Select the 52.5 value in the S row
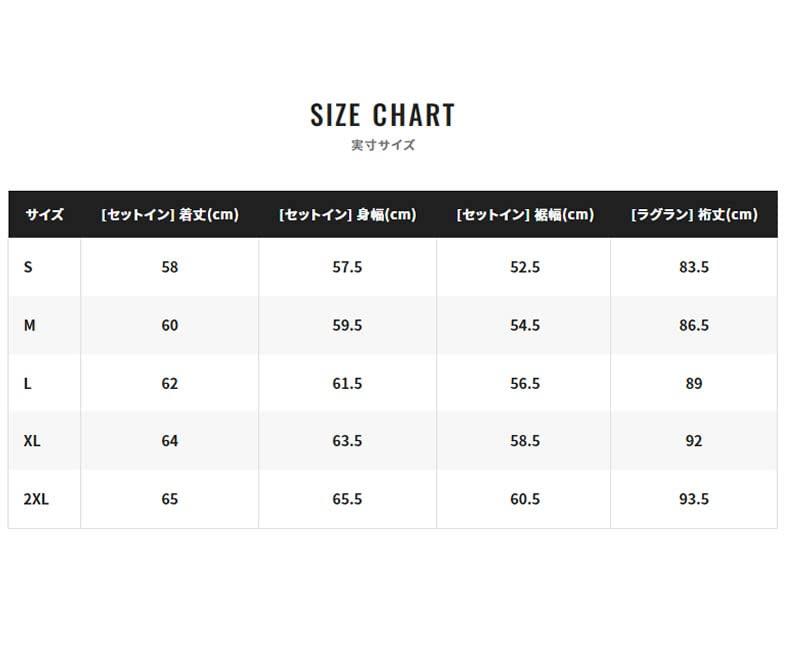This screenshot has height=650, width=787. (524, 268)
